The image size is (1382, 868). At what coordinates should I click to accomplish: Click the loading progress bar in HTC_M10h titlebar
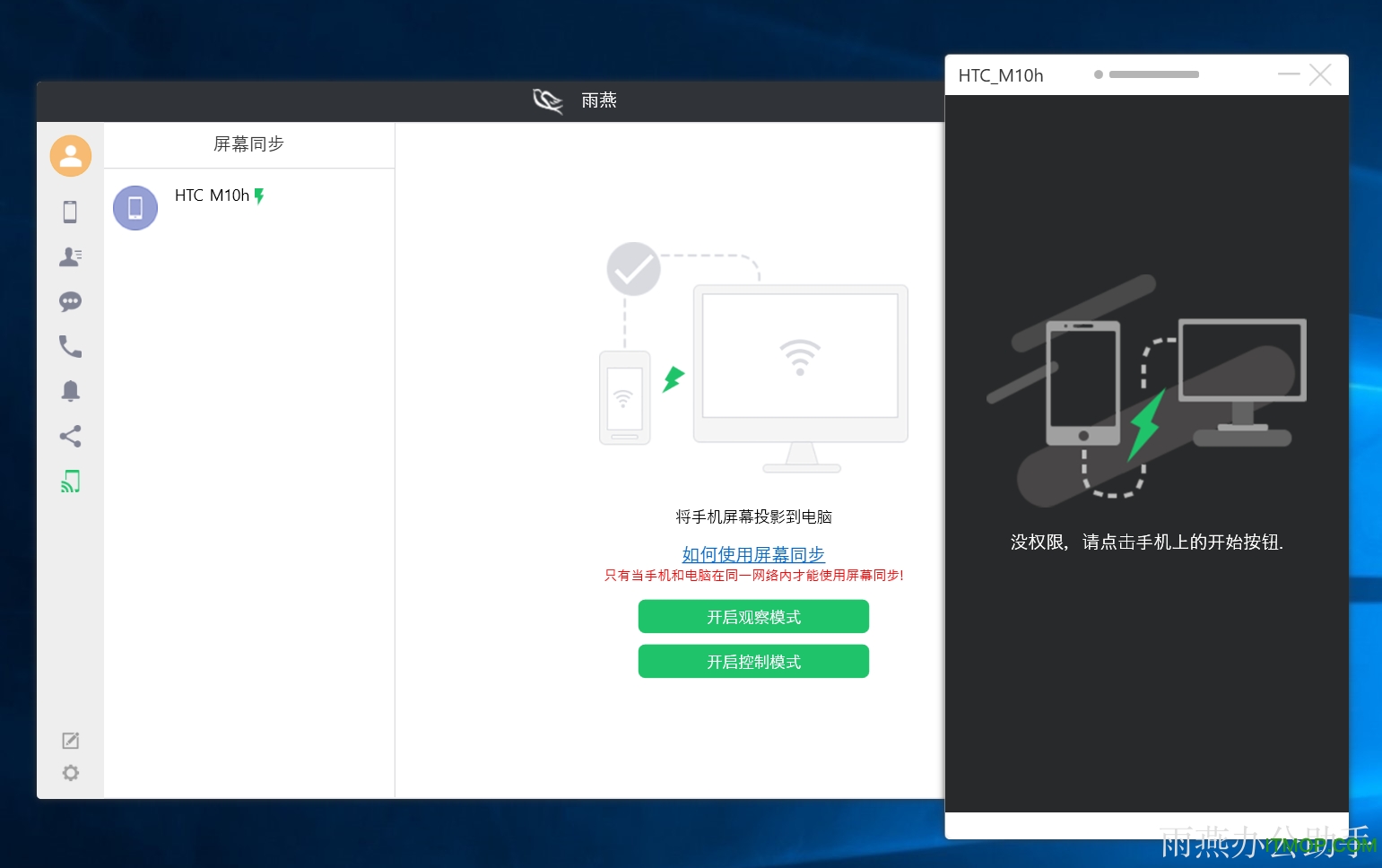pos(1153,74)
